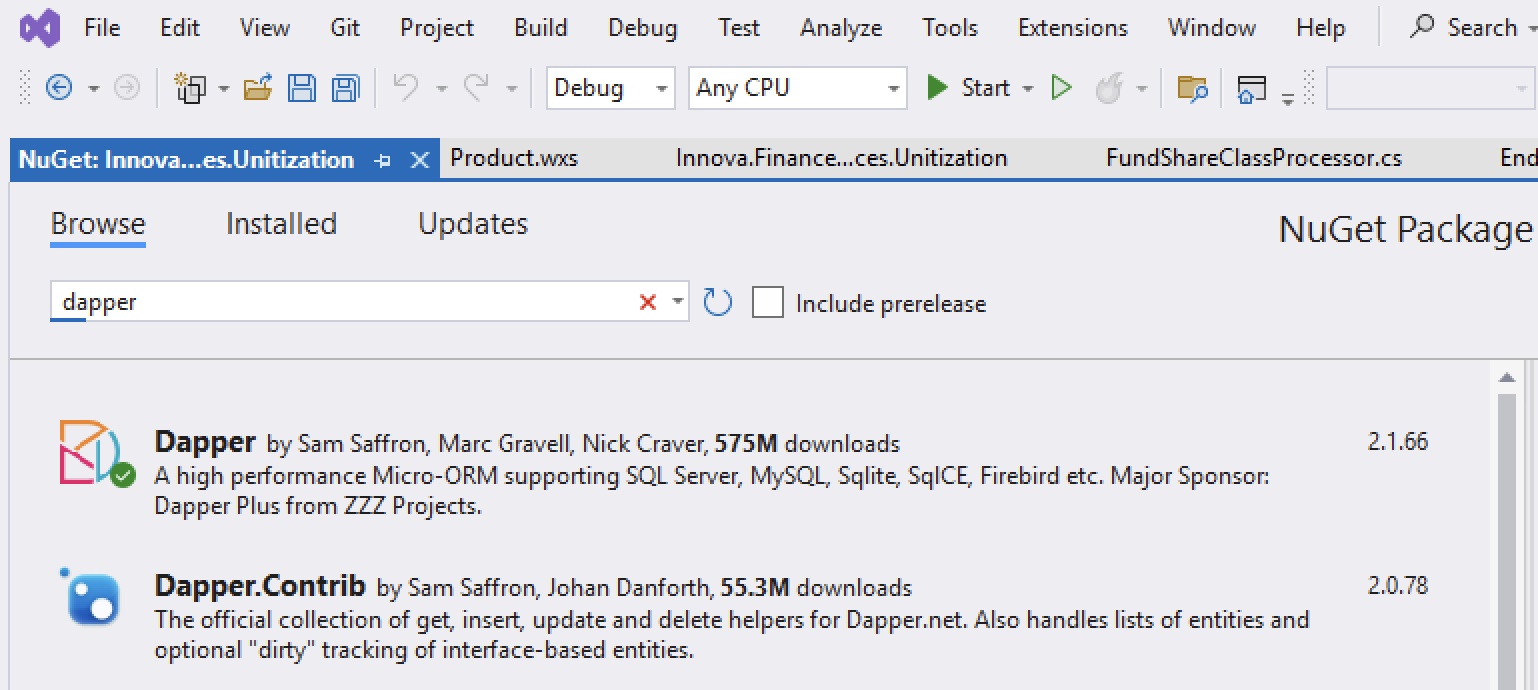The height and width of the screenshot is (690, 1538).
Task: Click the Open File folder icon
Action: click(258, 89)
